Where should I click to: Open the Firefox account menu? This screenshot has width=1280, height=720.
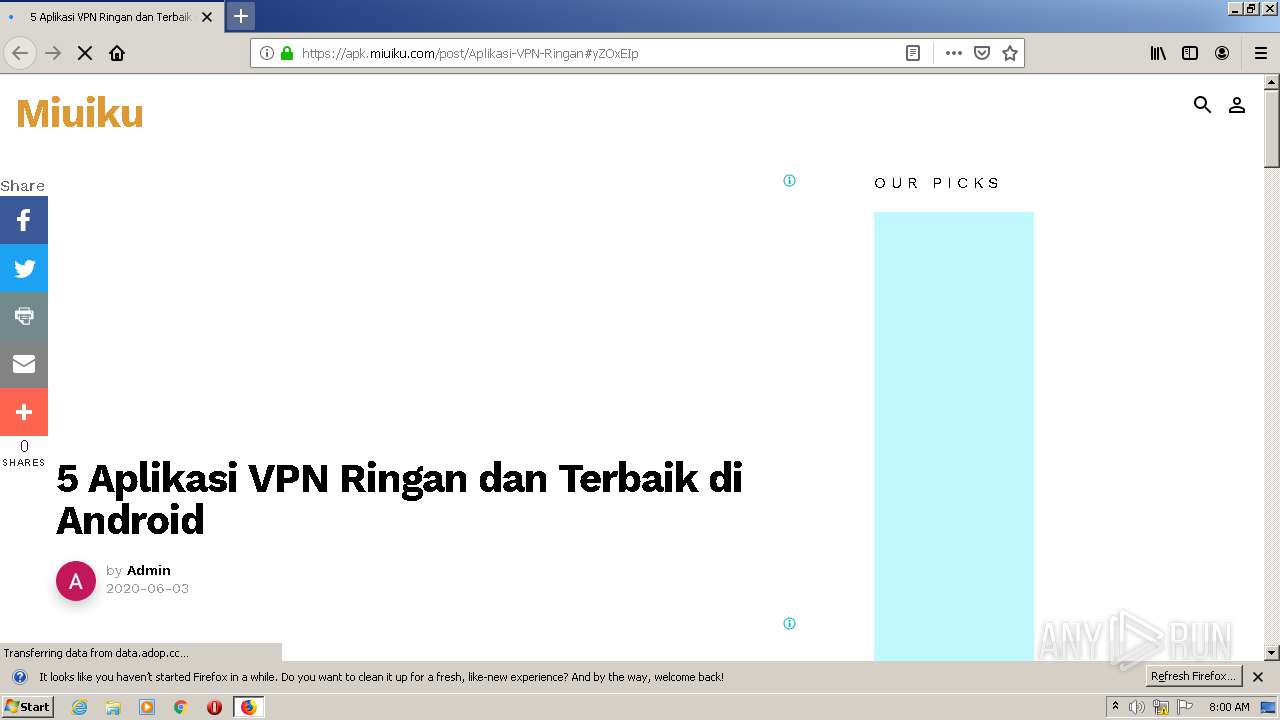pyautogui.click(x=1222, y=53)
